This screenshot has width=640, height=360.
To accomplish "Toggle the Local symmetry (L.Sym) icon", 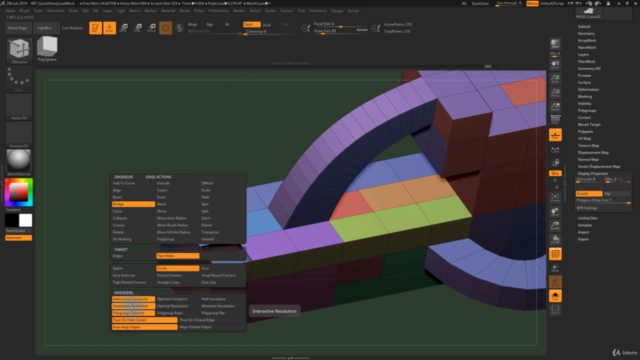I will click(555, 150).
